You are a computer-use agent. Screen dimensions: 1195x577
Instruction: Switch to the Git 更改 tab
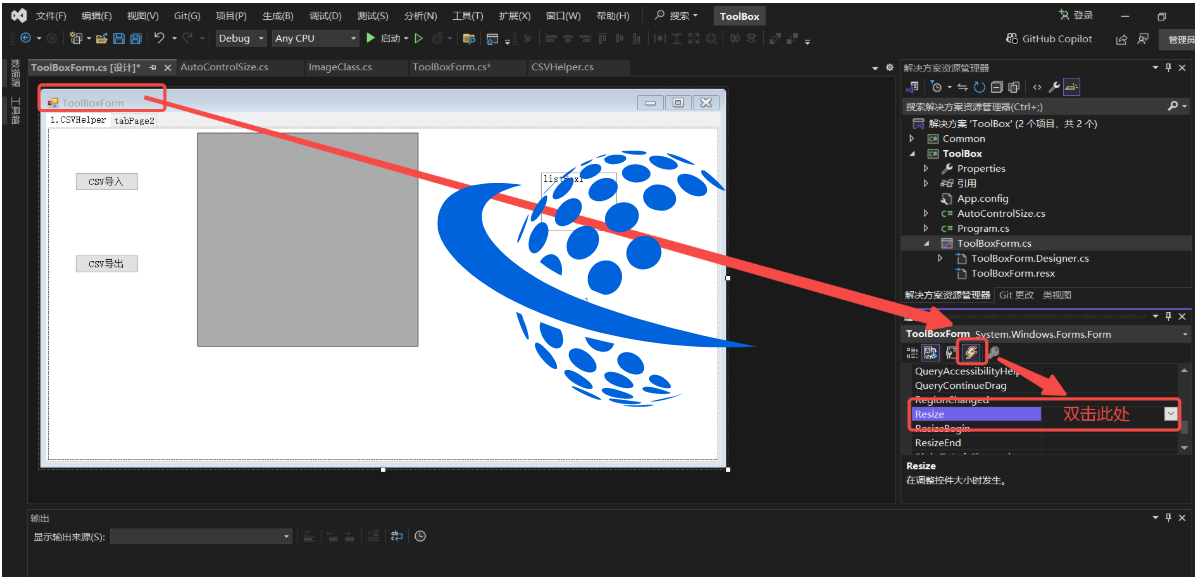[1017, 295]
